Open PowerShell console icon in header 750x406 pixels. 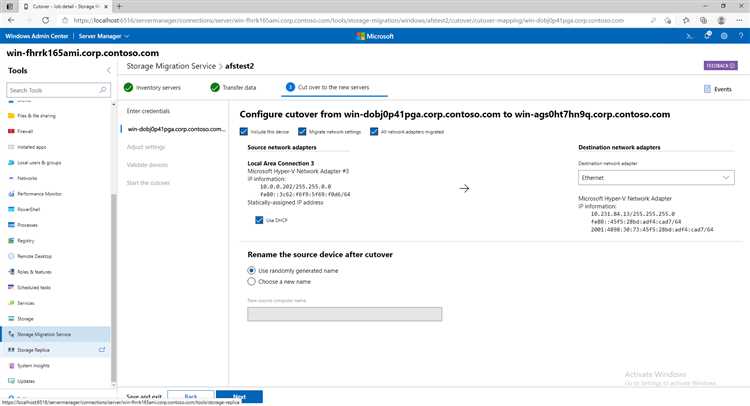click(x=689, y=36)
